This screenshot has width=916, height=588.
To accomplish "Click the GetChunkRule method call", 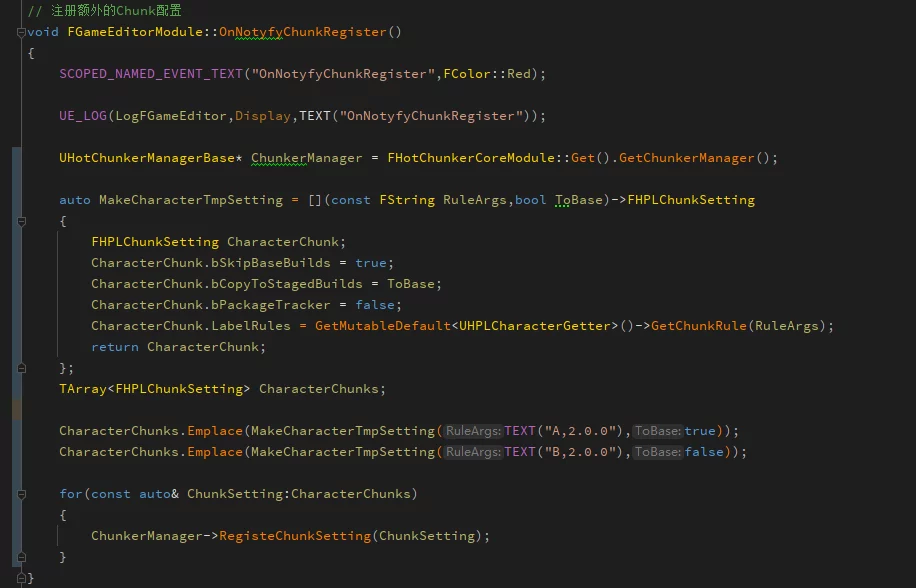I will (x=699, y=326).
